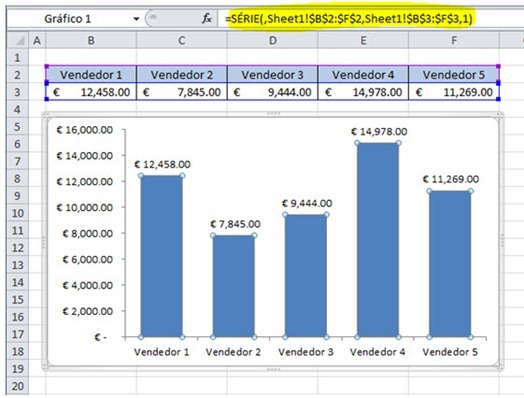Select row 1 header
The width and height of the screenshot is (524, 398).
18,57
